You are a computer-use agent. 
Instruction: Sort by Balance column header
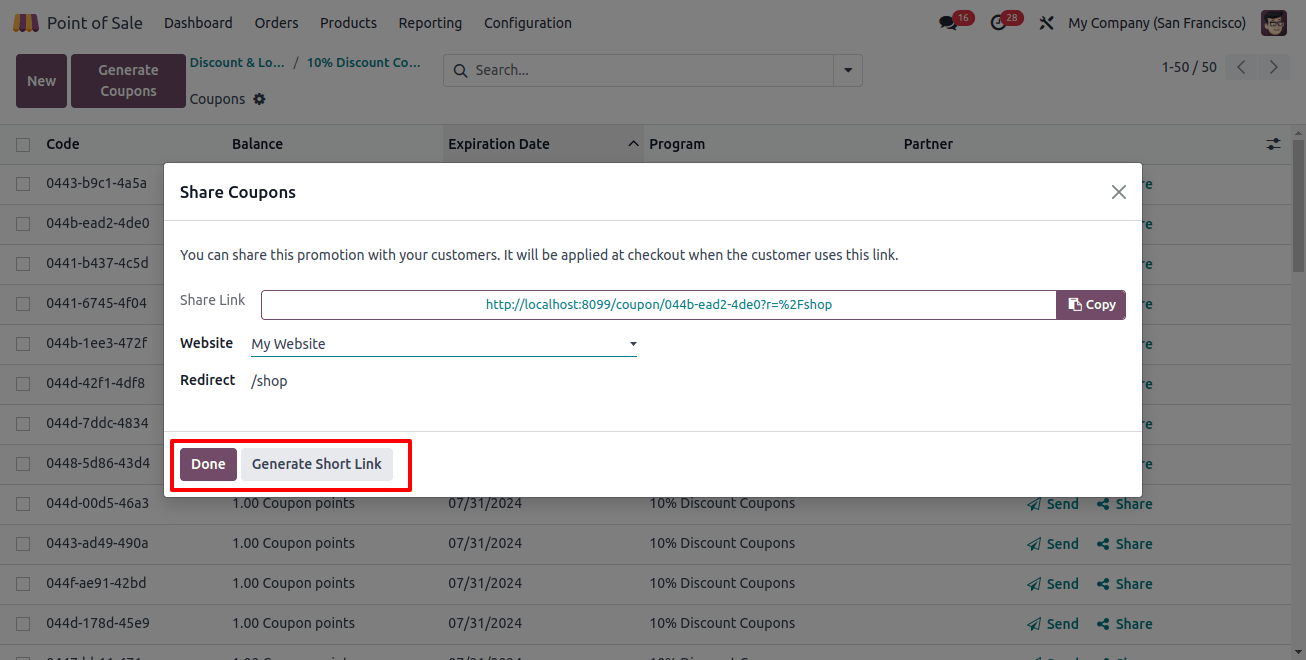point(257,144)
